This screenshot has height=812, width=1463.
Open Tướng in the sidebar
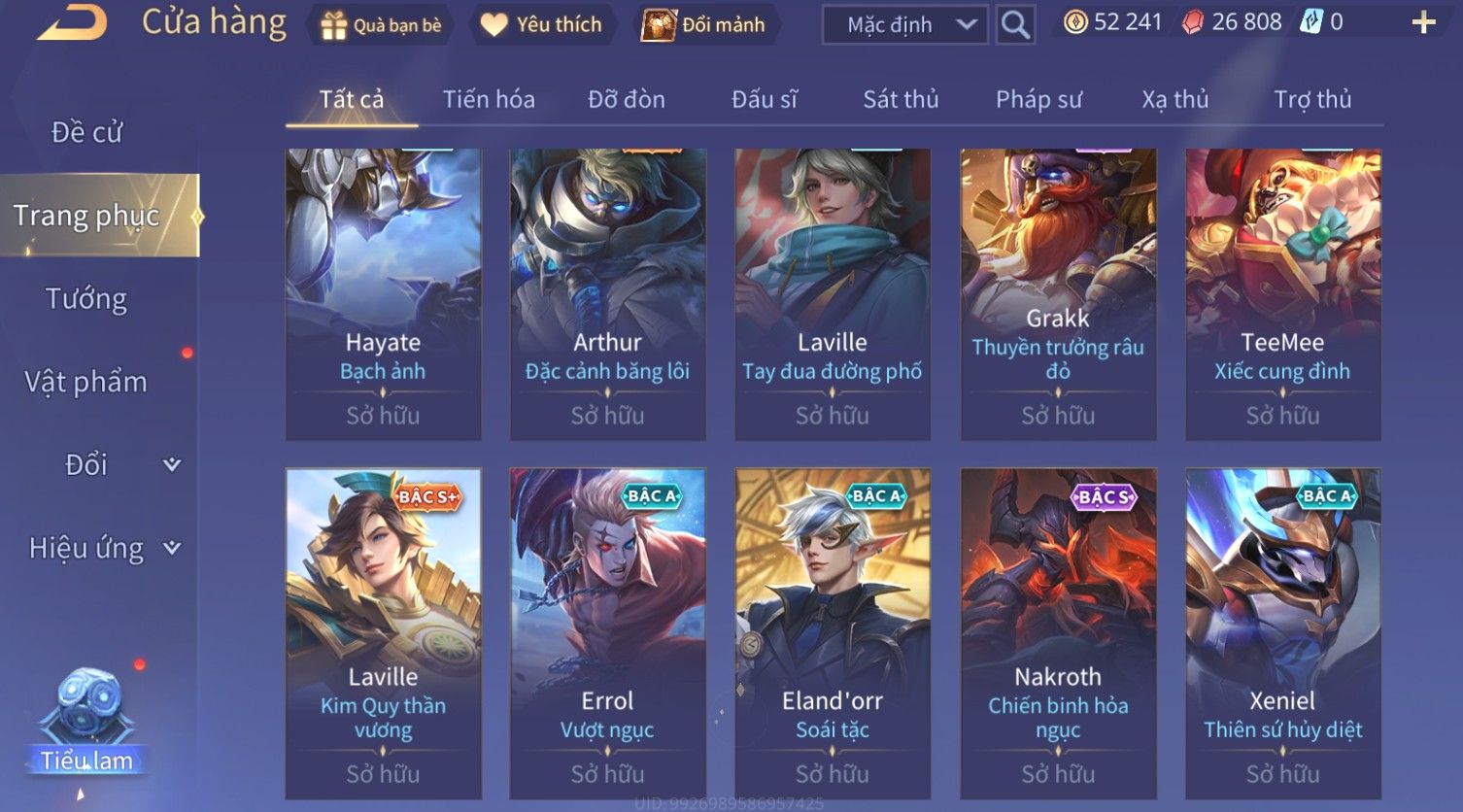[x=86, y=298]
